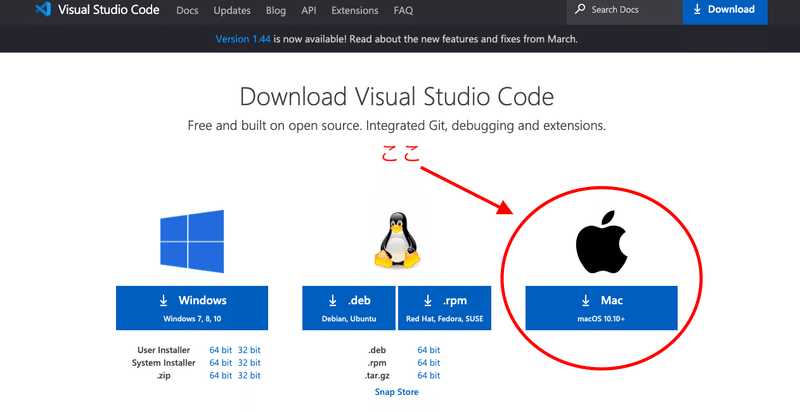Click the Windows .zip row label
The width and height of the screenshot is (800, 412).
pos(163,375)
